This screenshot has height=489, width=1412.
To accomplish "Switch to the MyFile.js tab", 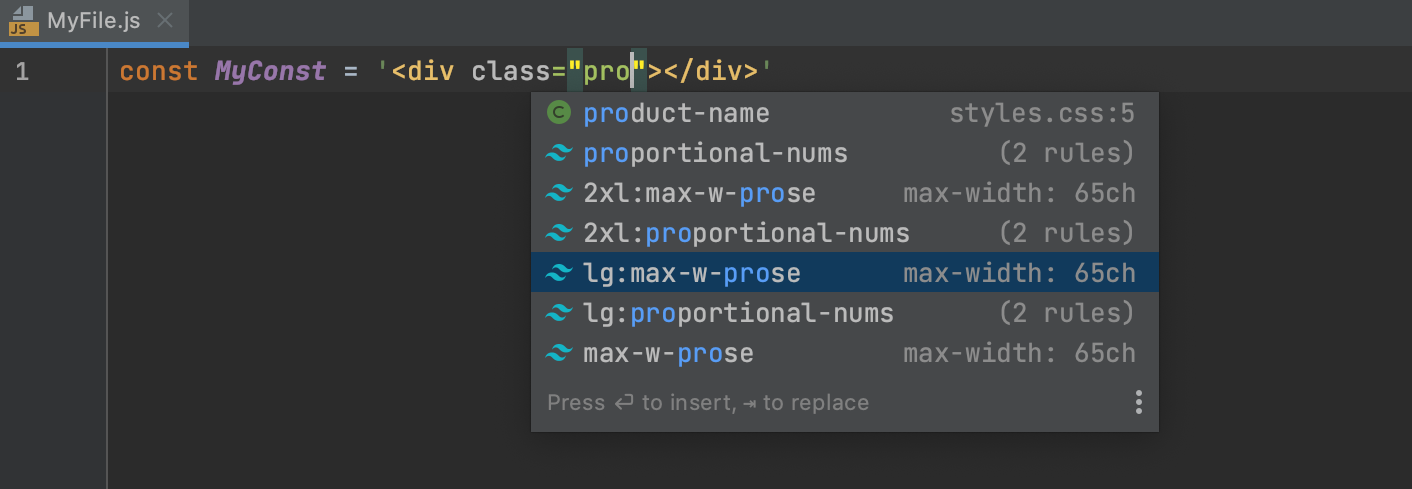I will tap(93, 21).
